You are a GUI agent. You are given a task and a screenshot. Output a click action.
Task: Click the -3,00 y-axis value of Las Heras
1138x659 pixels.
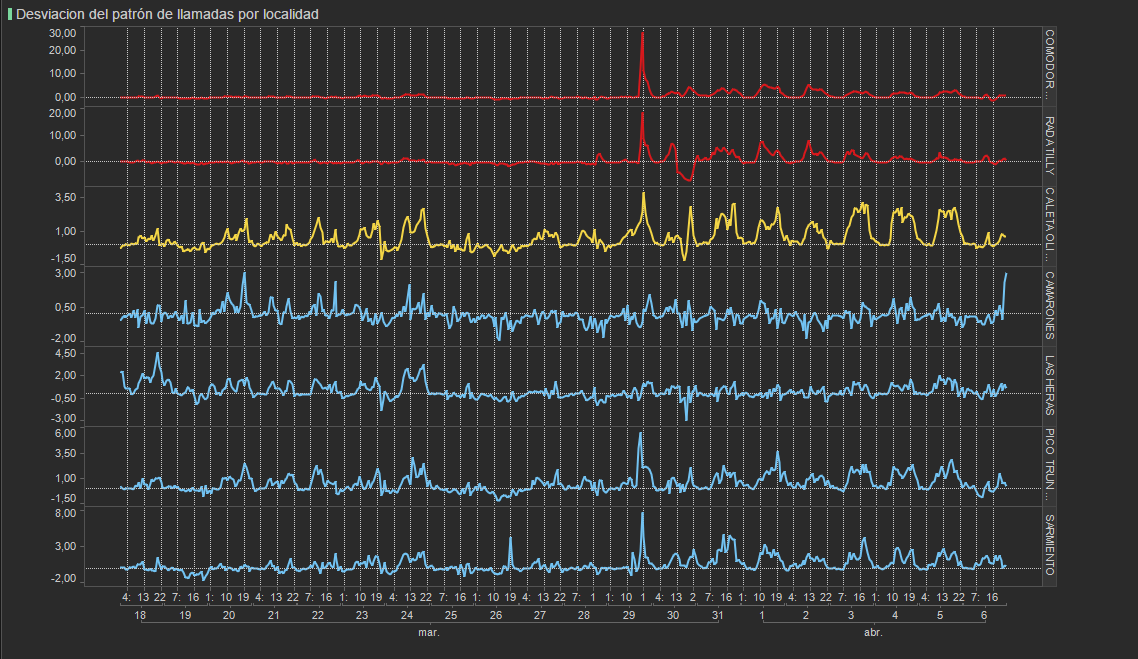64,419
